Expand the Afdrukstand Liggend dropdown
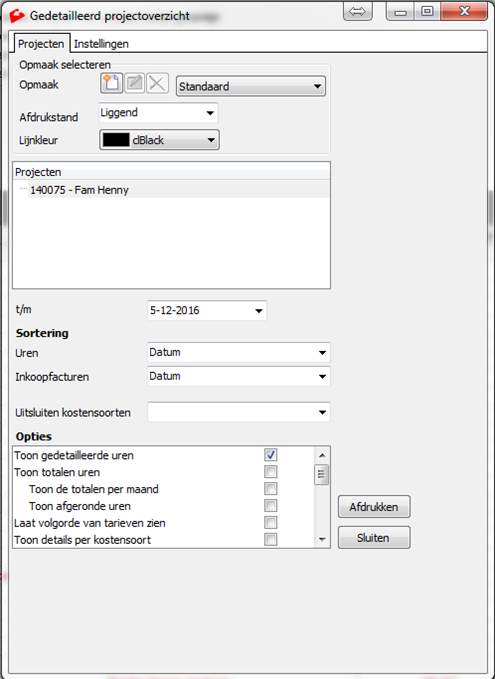The image size is (495, 679). click(x=158, y=113)
